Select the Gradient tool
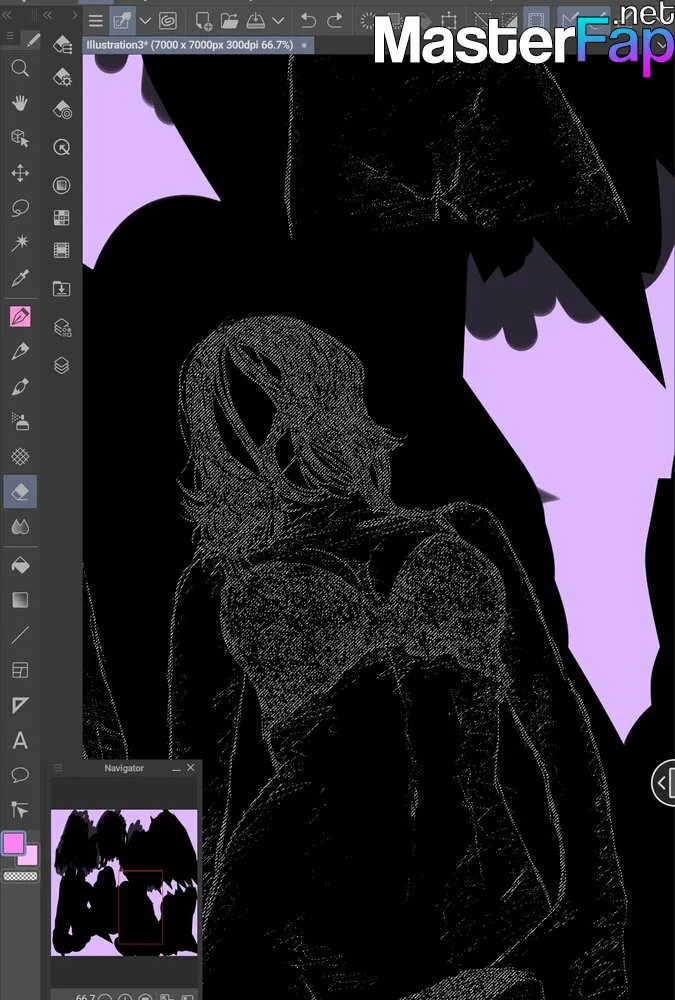 pyautogui.click(x=20, y=600)
